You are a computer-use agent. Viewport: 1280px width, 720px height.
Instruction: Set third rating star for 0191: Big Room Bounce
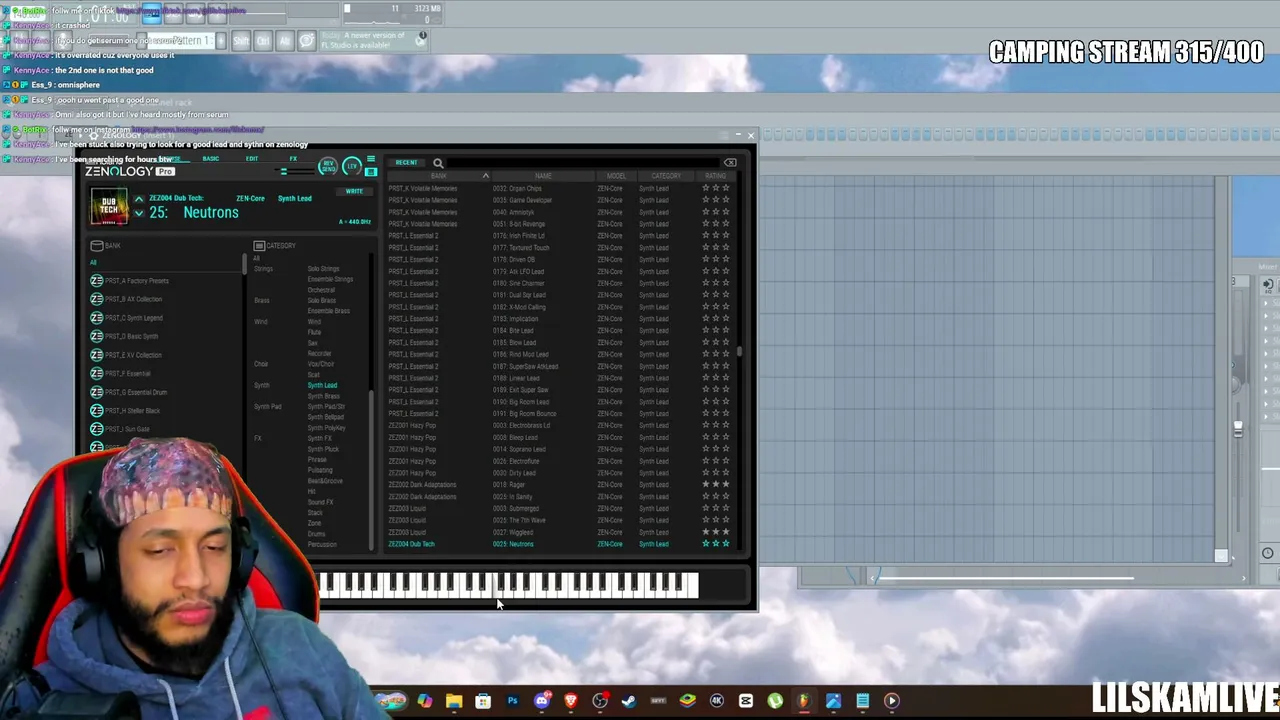tap(726, 414)
